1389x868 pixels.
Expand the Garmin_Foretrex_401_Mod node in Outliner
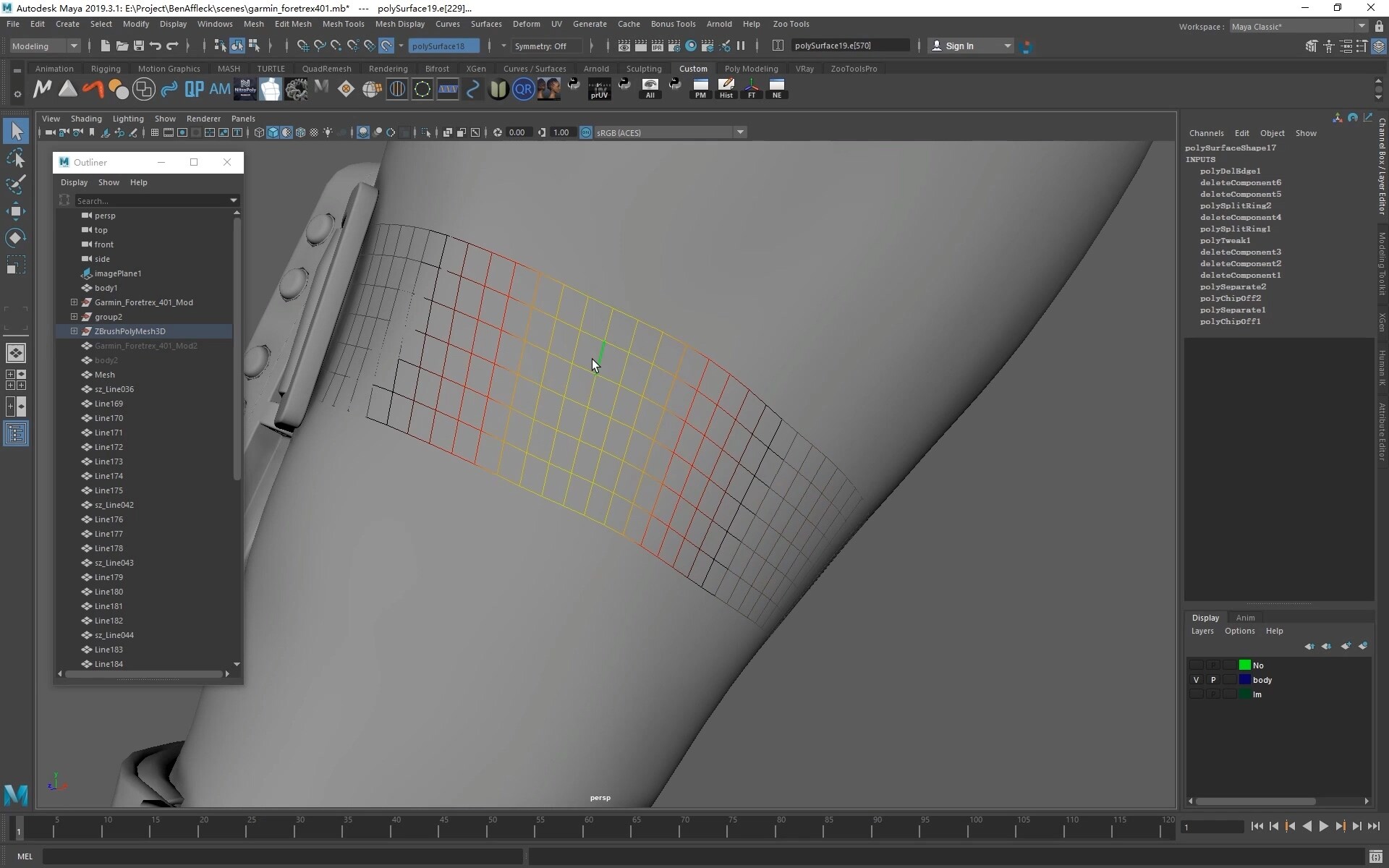click(74, 302)
